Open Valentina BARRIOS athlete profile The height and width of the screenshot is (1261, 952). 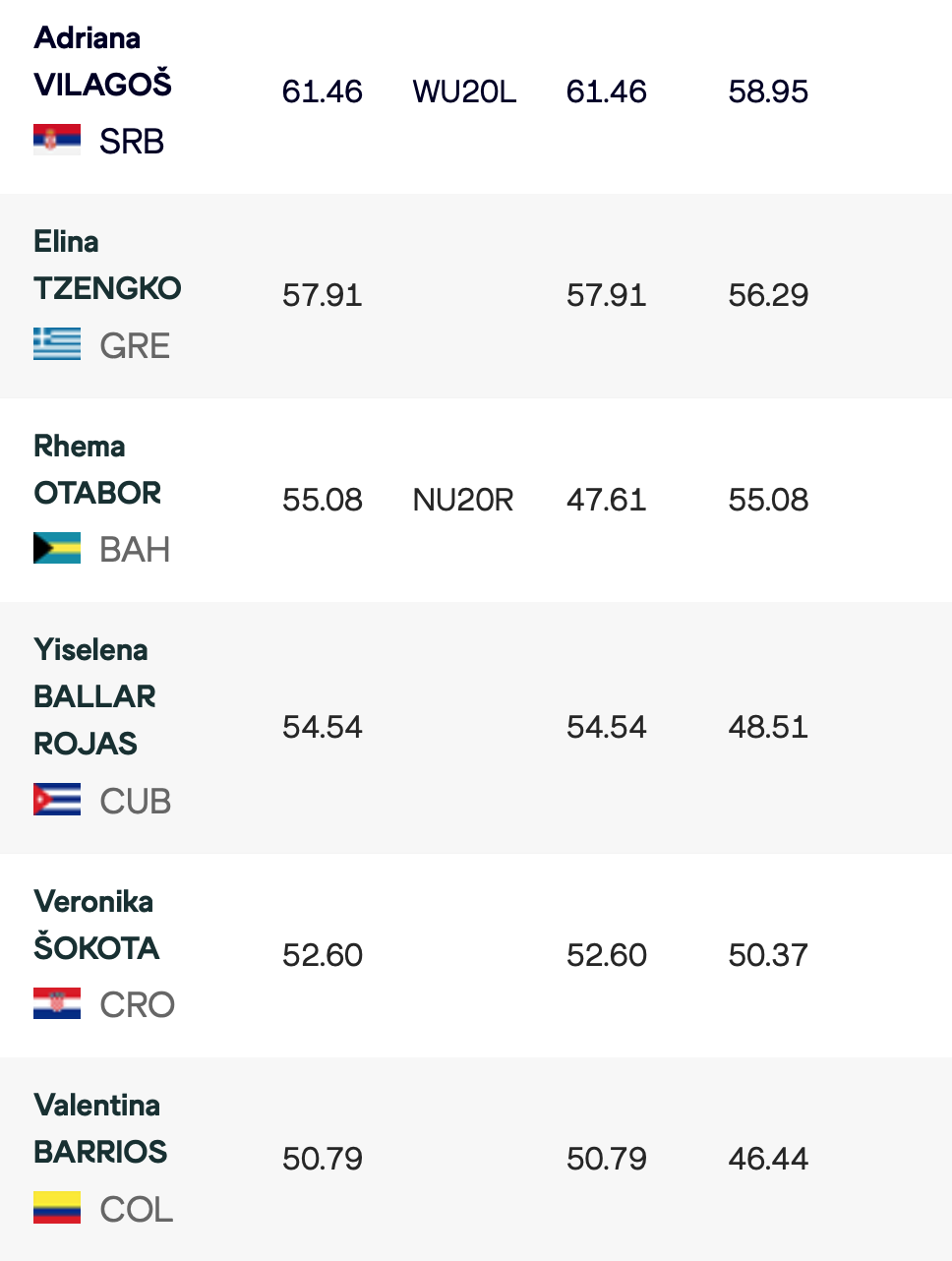click(99, 1129)
